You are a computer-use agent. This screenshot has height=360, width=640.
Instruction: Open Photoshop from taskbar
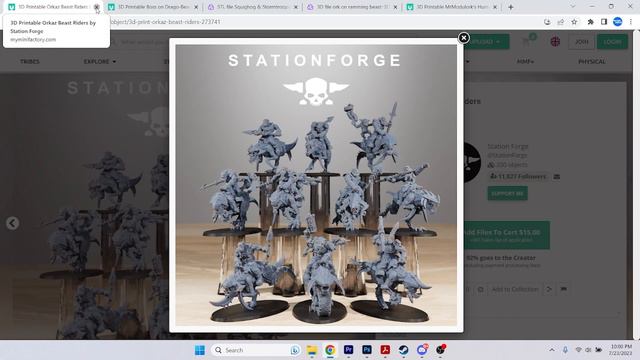(367, 350)
